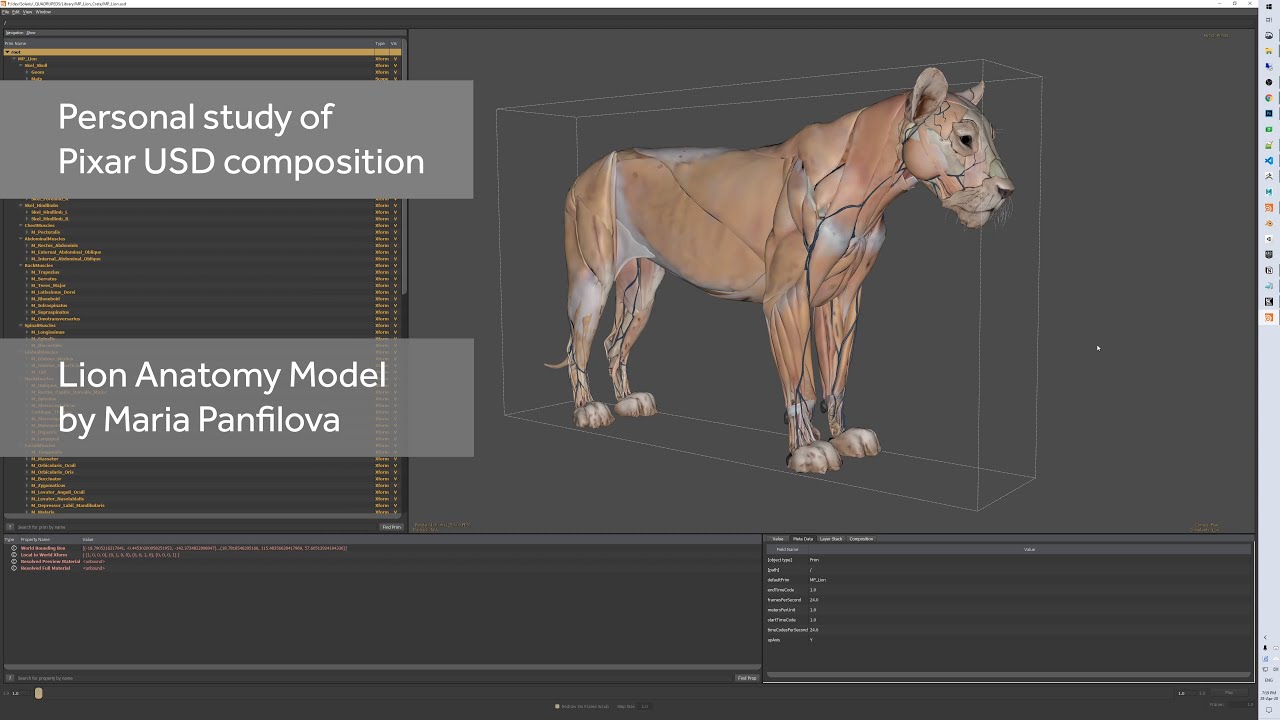Focus the search for property by name field
Screen dimensions: 1280x720
point(375,678)
